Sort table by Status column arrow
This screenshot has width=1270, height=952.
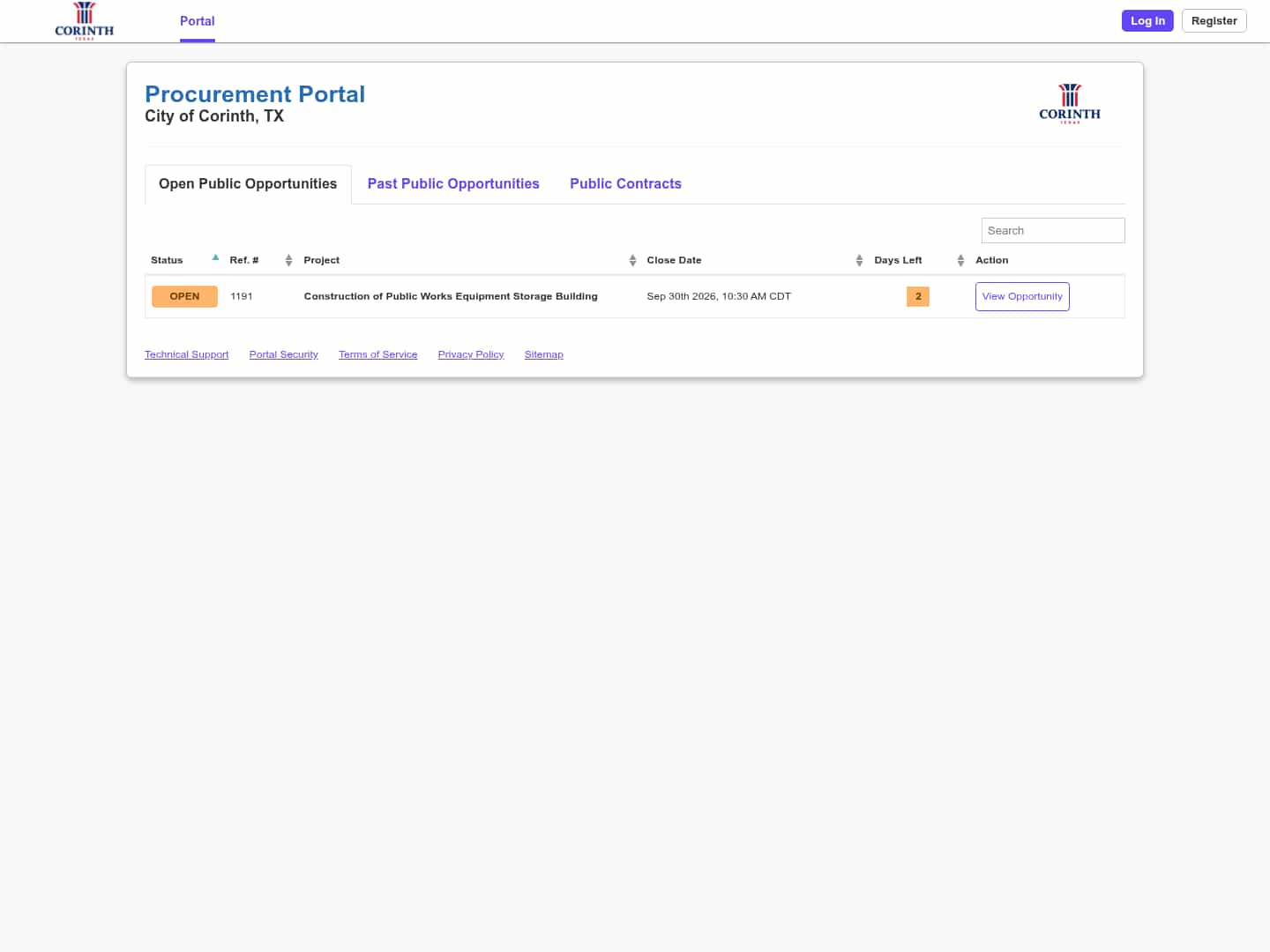click(x=215, y=258)
